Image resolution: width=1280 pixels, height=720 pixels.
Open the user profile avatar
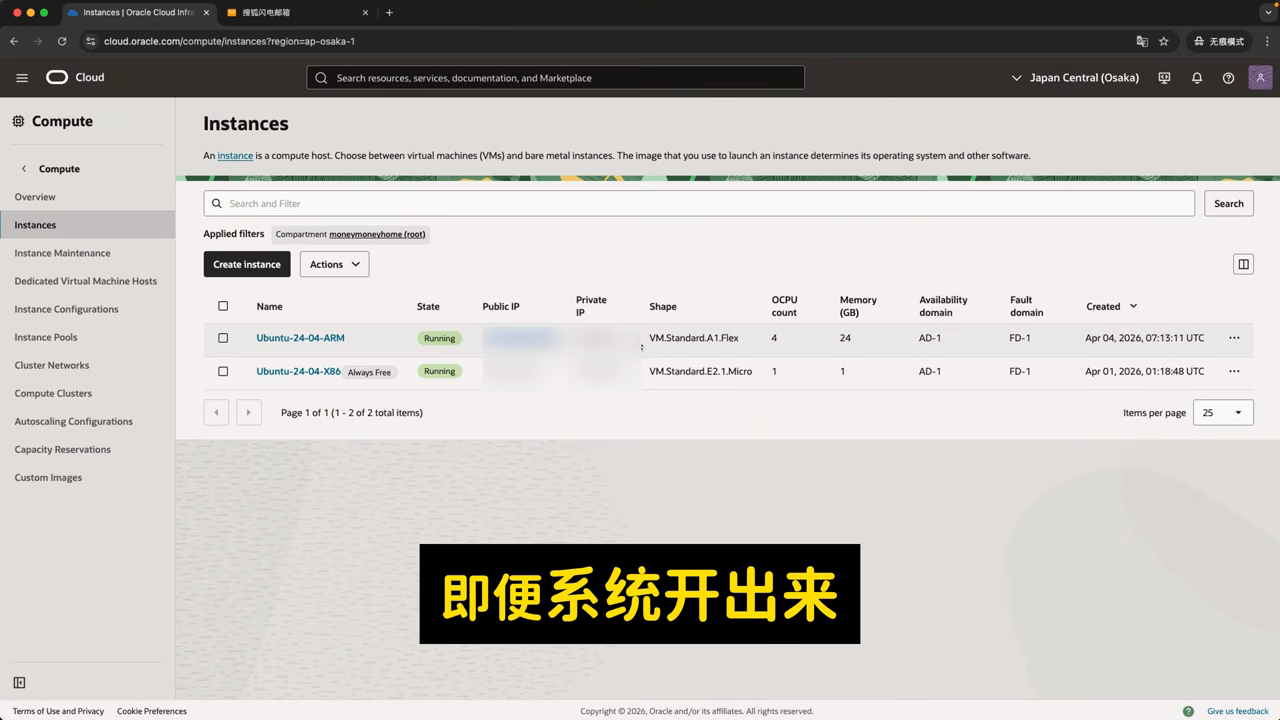click(x=1260, y=78)
